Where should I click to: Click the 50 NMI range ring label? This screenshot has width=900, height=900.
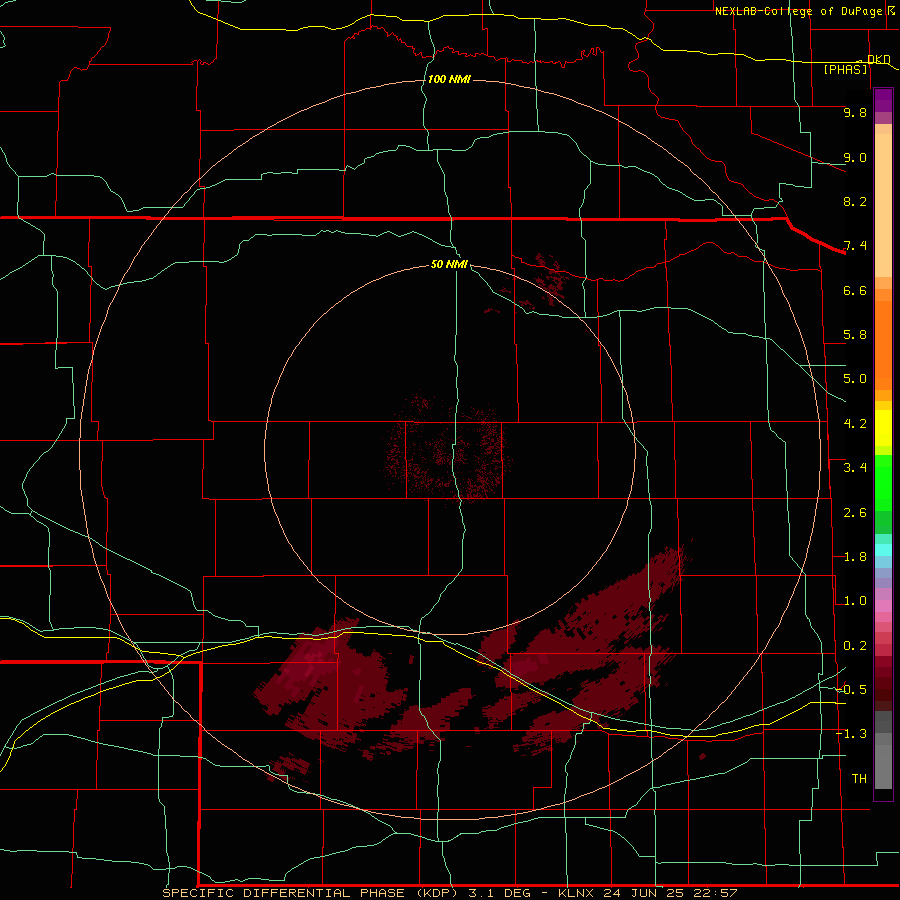[x=449, y=264]
